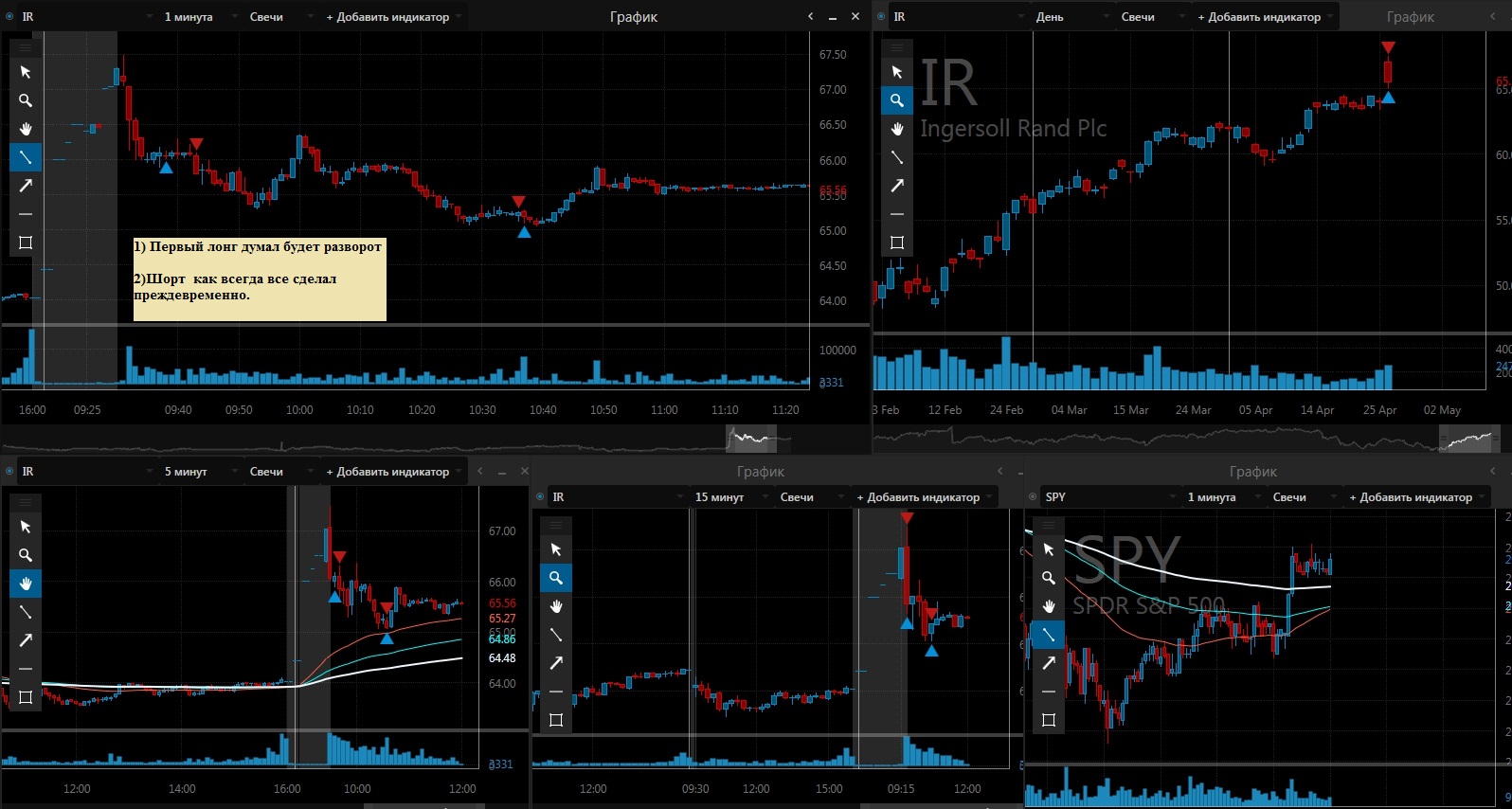Select the horizontal line tool in 1-minute IR chart

26,214
